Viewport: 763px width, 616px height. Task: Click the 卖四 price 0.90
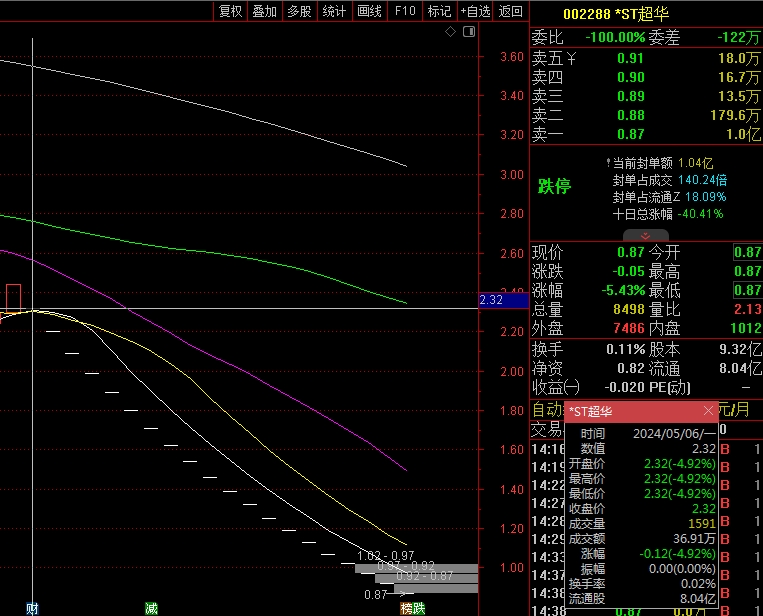pyautogui.click(x=630, y=77)
